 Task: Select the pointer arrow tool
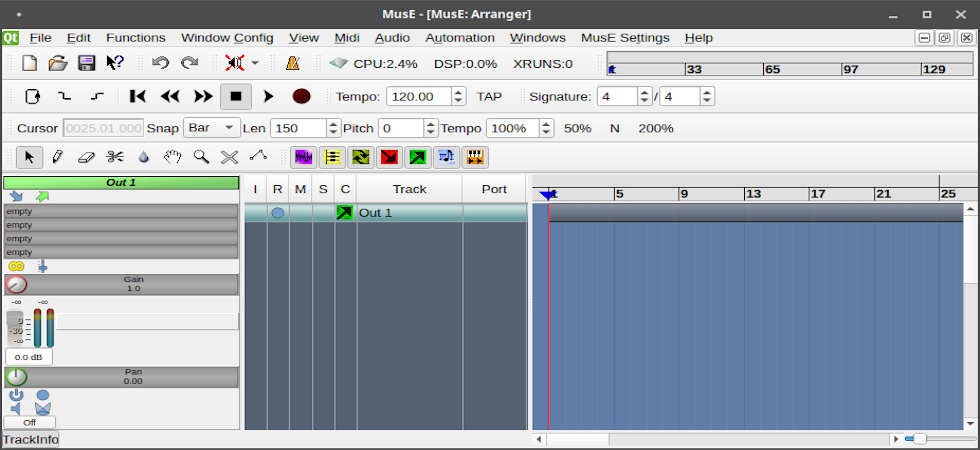point(29,157)
